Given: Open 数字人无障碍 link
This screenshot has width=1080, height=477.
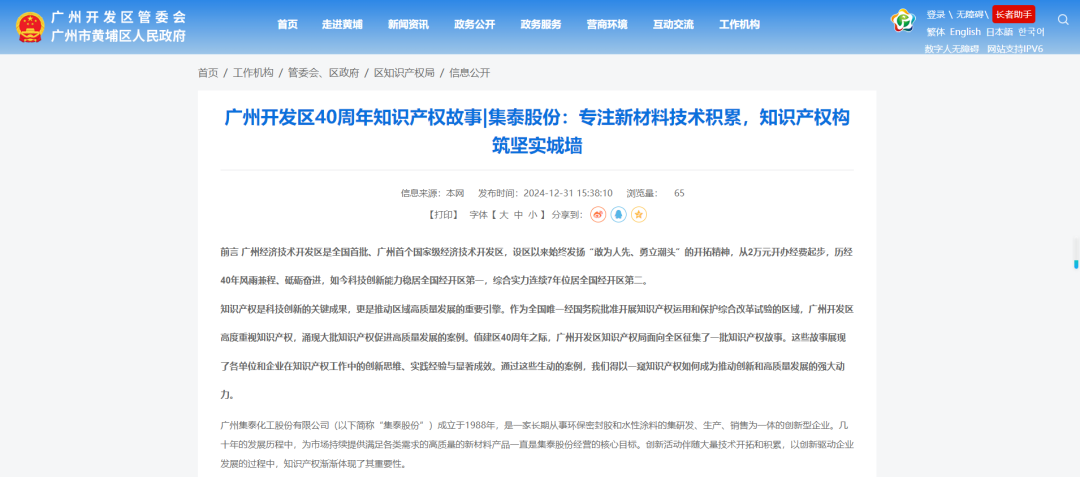Looking at the screenshot, I should pos(953,49).
